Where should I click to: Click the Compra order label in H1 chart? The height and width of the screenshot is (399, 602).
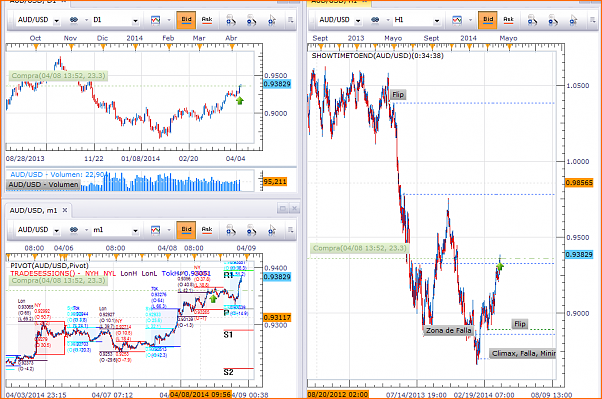[x=359, y=248]
